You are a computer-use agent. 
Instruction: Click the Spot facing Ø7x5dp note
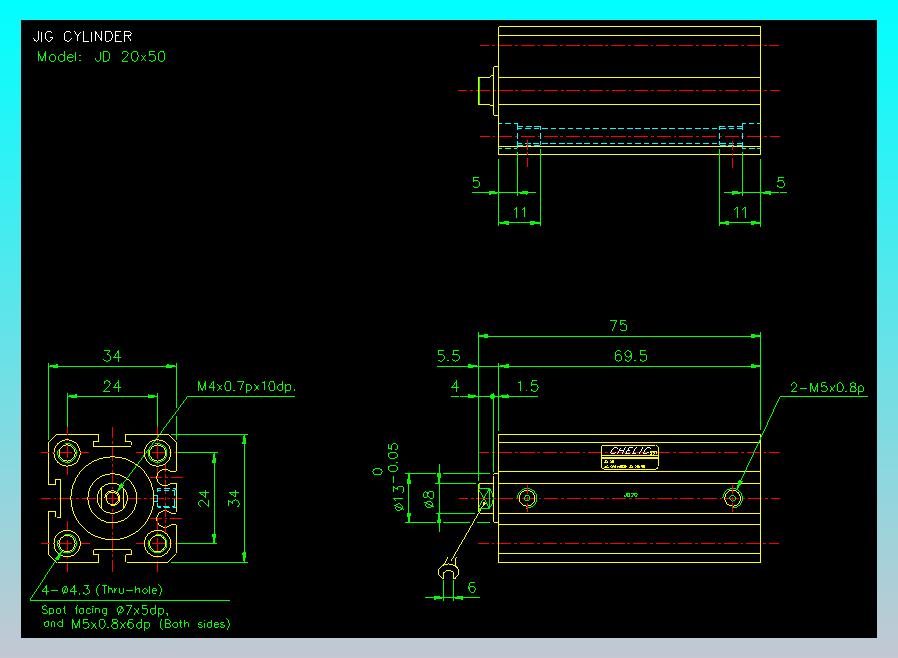[x=104, y=609]
